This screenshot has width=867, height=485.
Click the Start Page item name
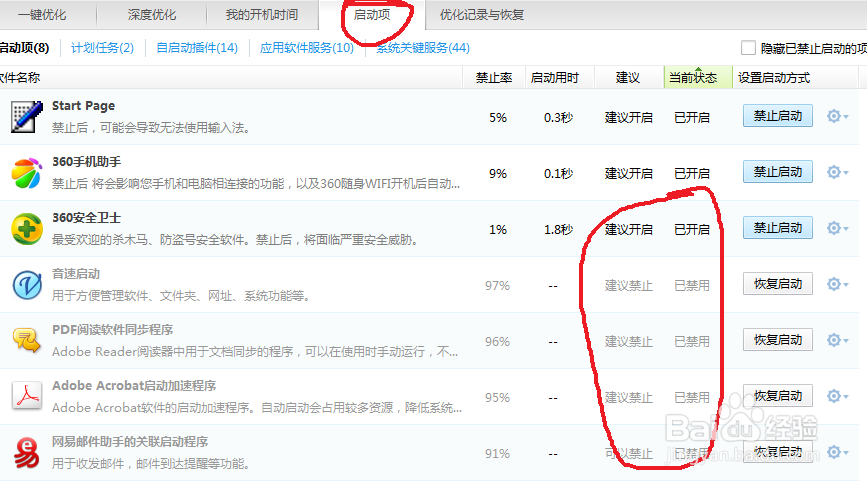coord(83,106)
